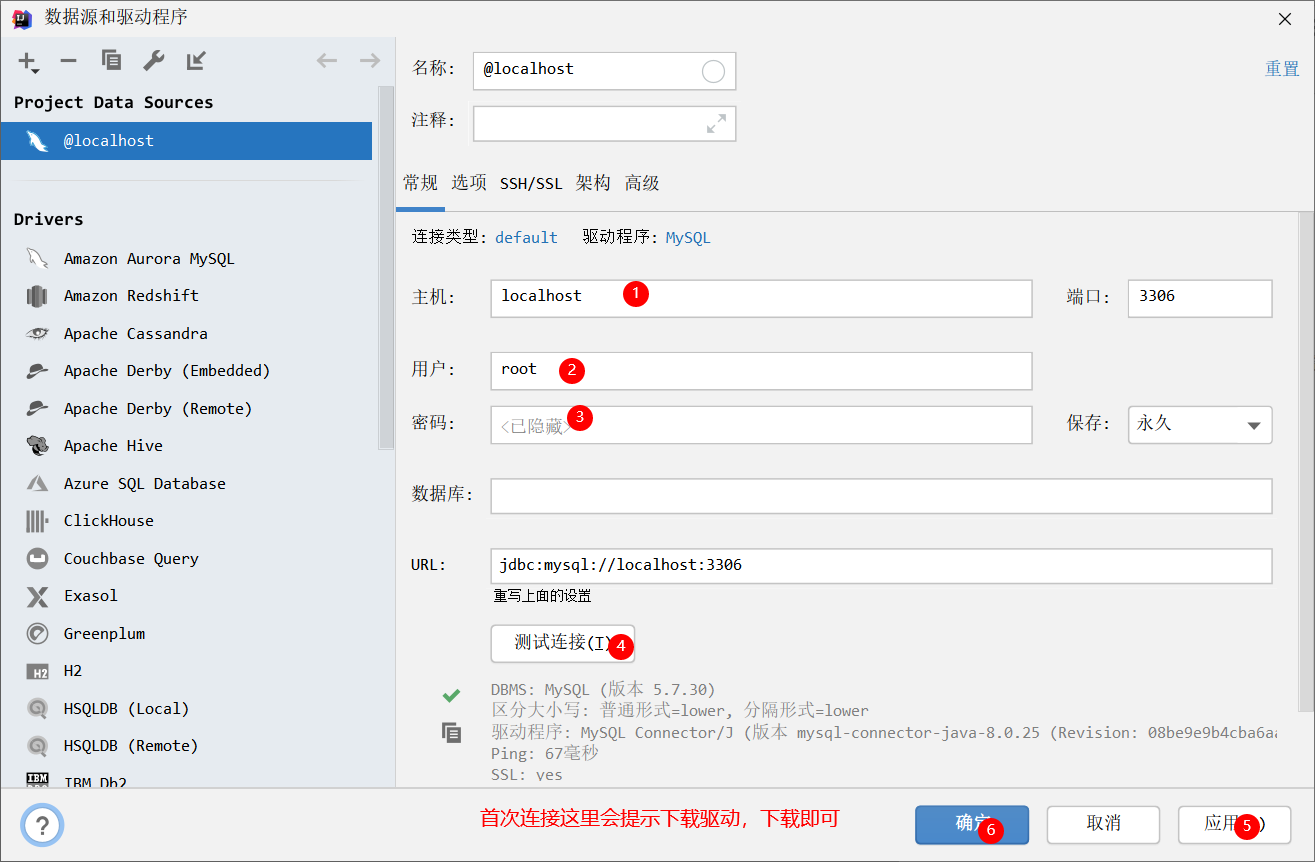Open the default connection type link
Image resolution: width=1315 pixels, height=862 pixels.
pyautogui.click(x=526, y=238)
